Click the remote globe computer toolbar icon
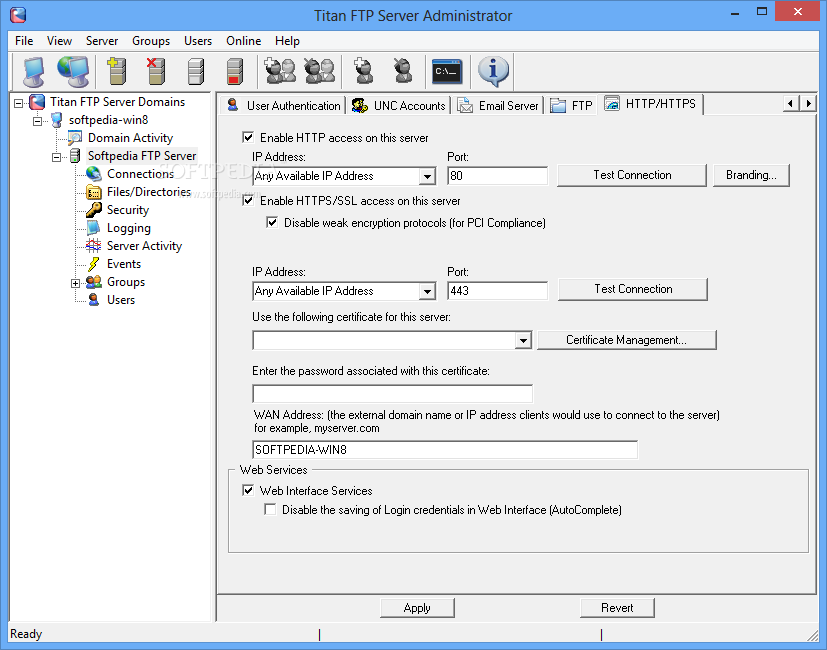This screenshot has width=827, height=650. (73, 71)
